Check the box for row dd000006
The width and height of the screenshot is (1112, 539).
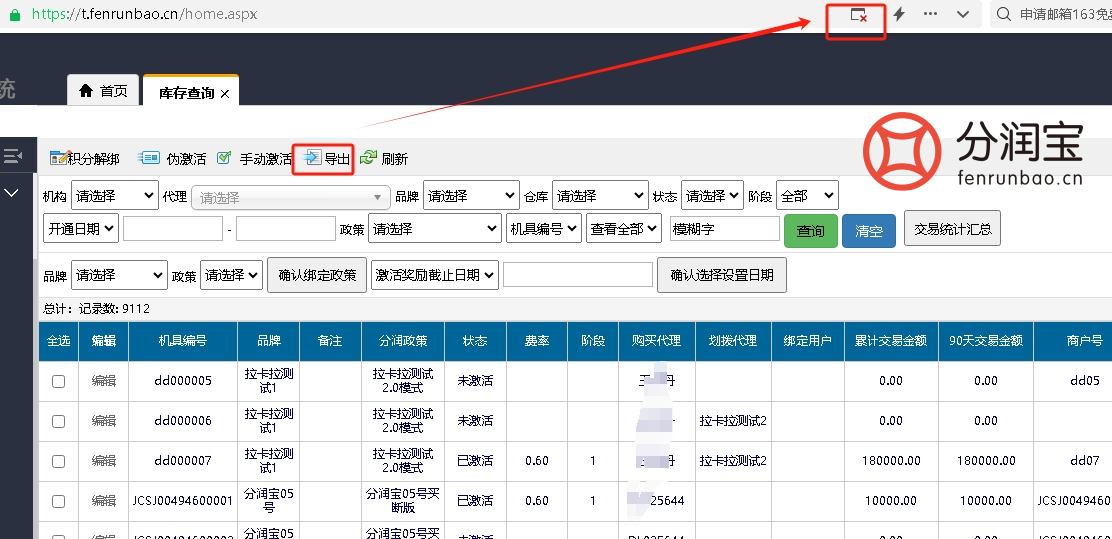pos(59,421)
